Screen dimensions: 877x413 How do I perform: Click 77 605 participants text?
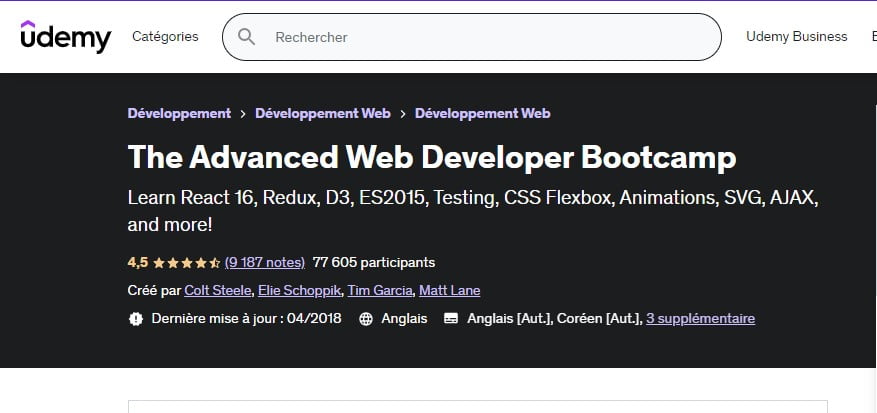pos(374,262)
